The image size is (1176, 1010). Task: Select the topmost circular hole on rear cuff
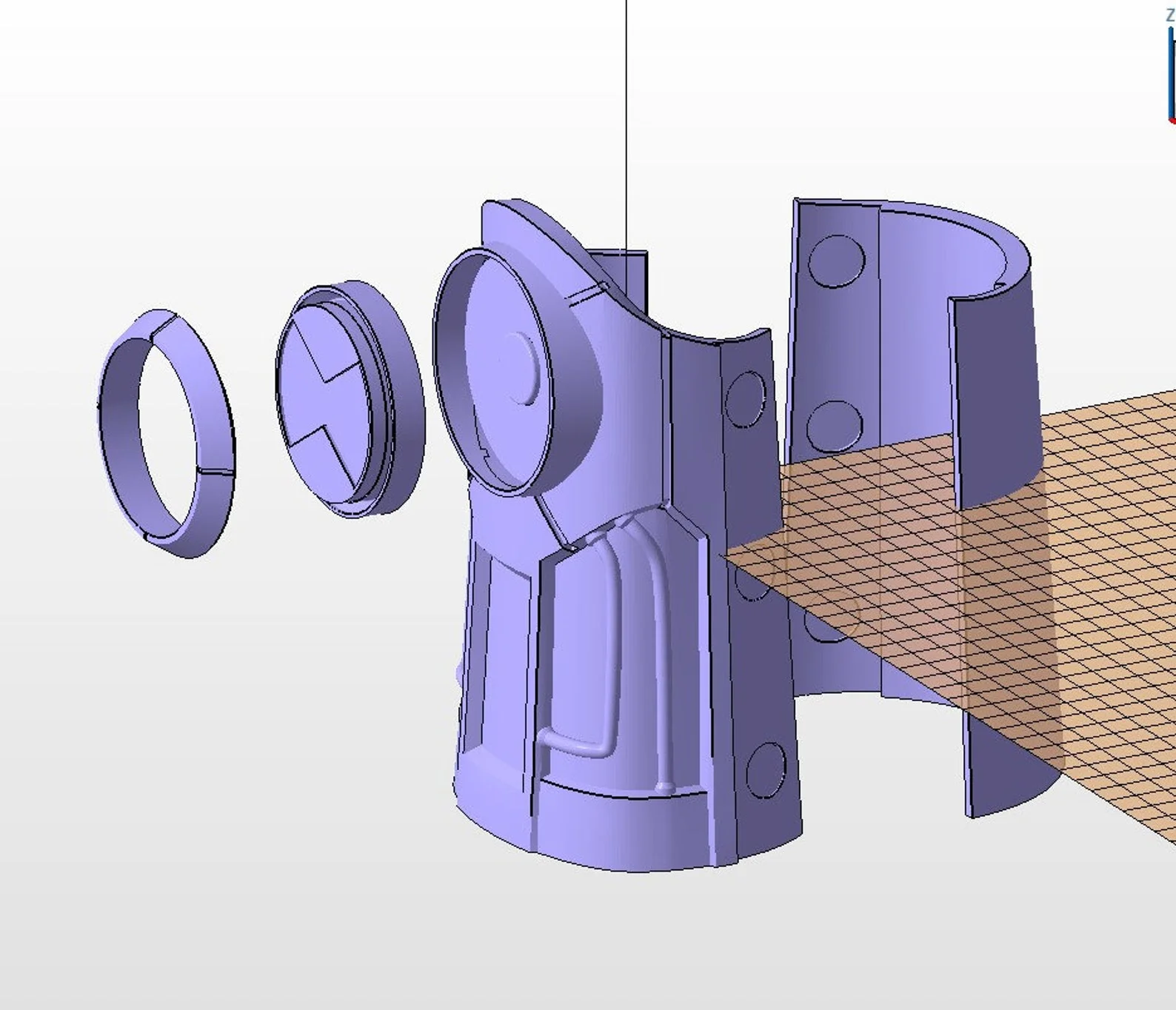click(836, 261)
